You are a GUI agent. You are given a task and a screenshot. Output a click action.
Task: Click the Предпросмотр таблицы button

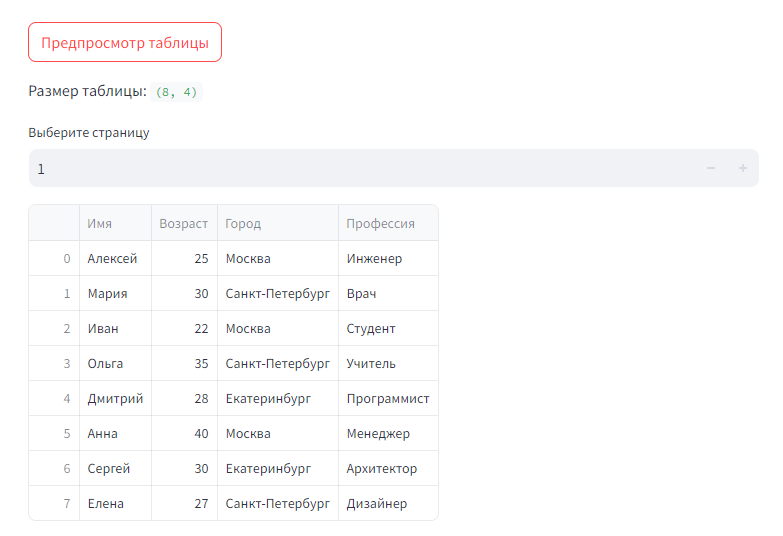click(x=125, y=42)
